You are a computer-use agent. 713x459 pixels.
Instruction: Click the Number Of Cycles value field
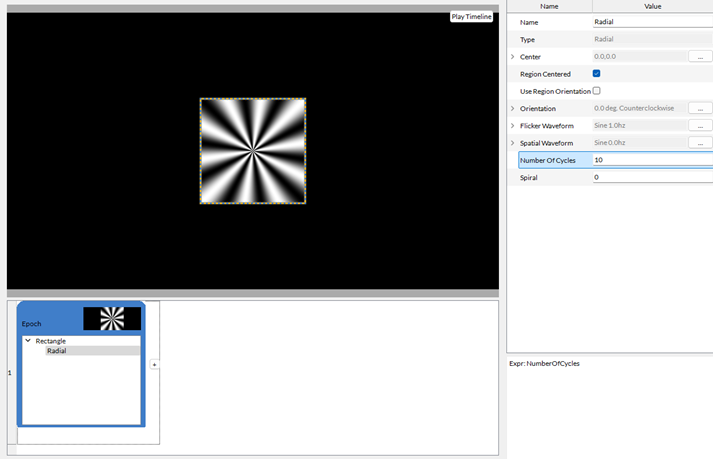coord(650,160)
